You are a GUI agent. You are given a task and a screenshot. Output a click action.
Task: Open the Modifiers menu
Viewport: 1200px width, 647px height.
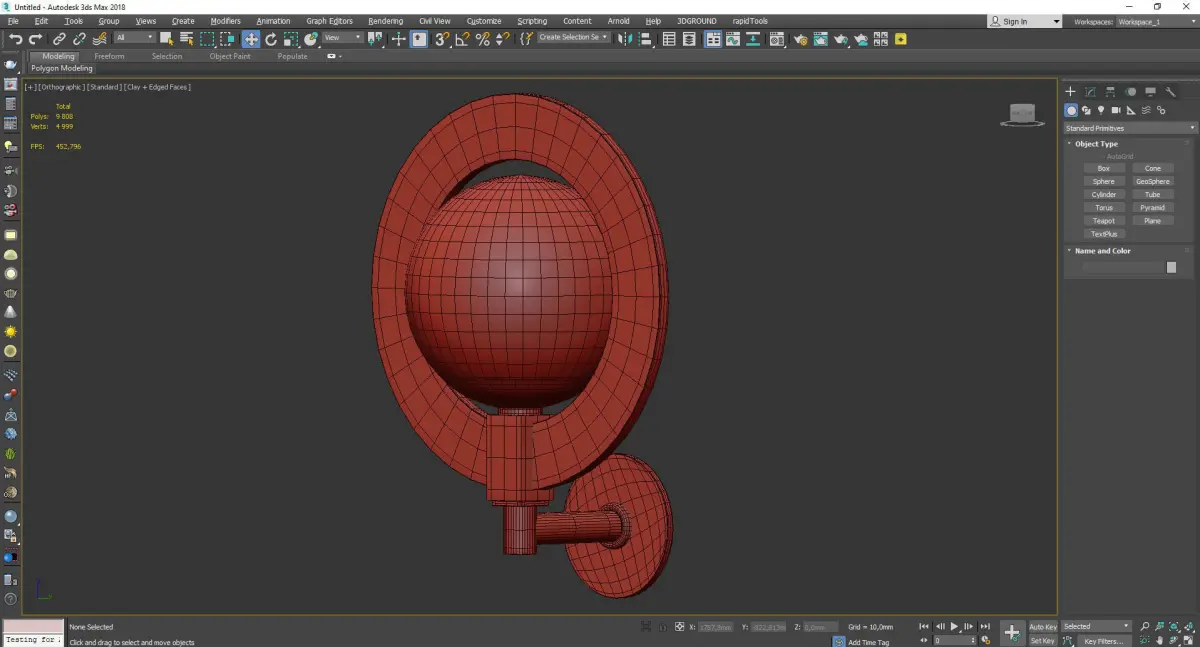[x=225, y=21]
